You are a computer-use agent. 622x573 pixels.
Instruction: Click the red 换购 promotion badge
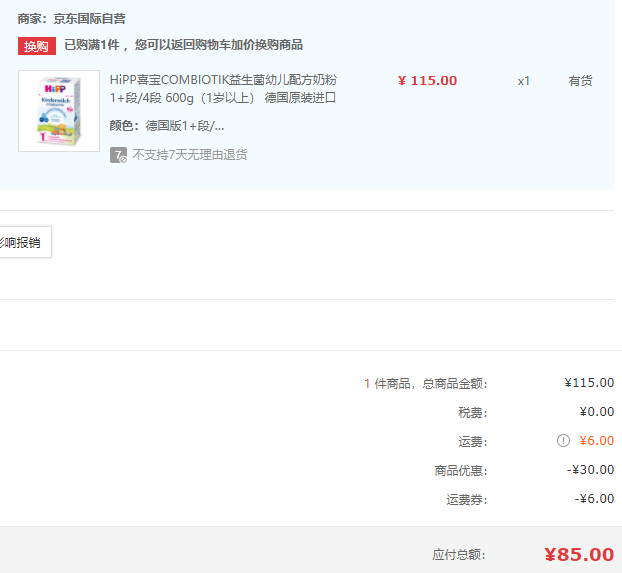click(36, 46)
